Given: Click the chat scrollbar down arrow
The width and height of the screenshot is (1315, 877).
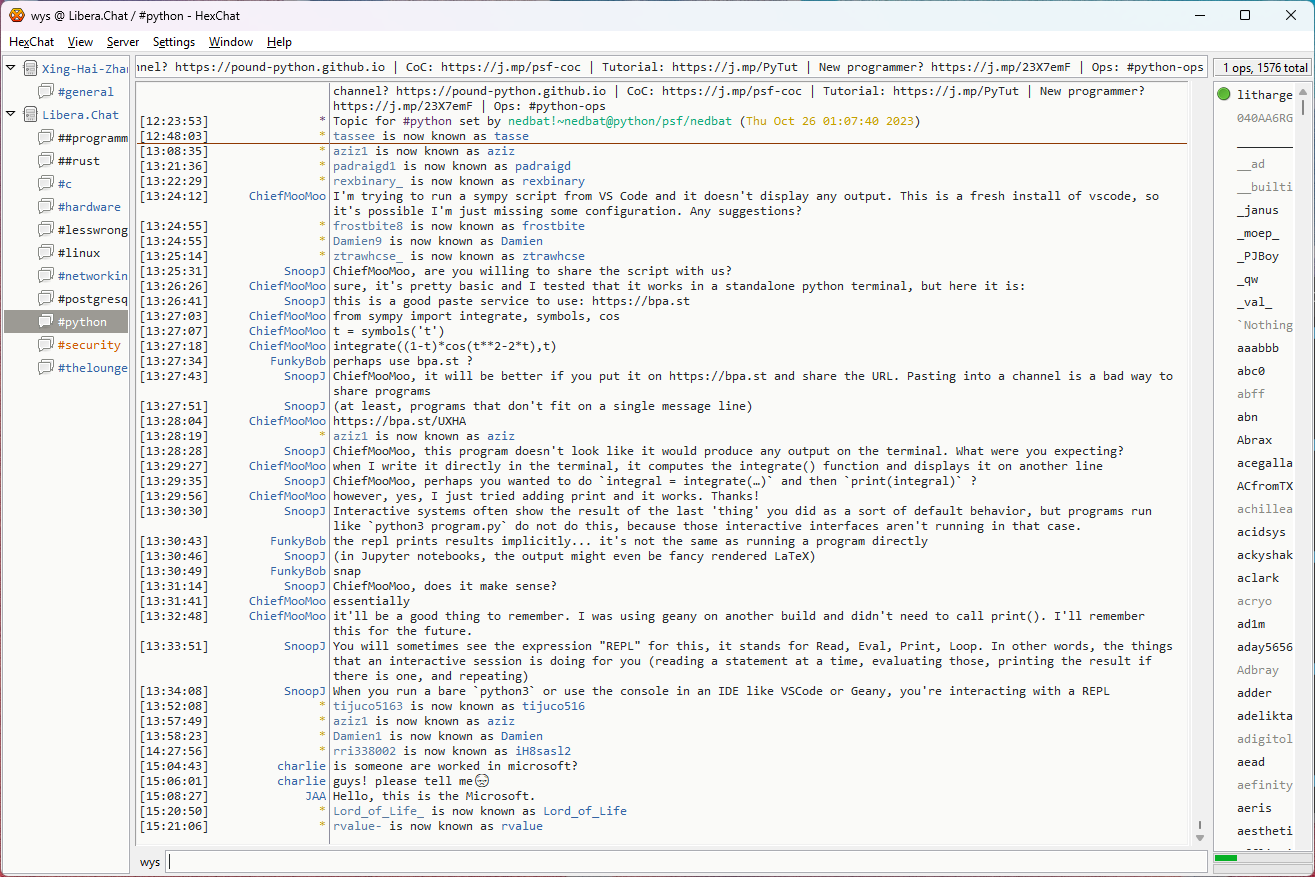Looking at the screenshot, I should pos(1200,836).
